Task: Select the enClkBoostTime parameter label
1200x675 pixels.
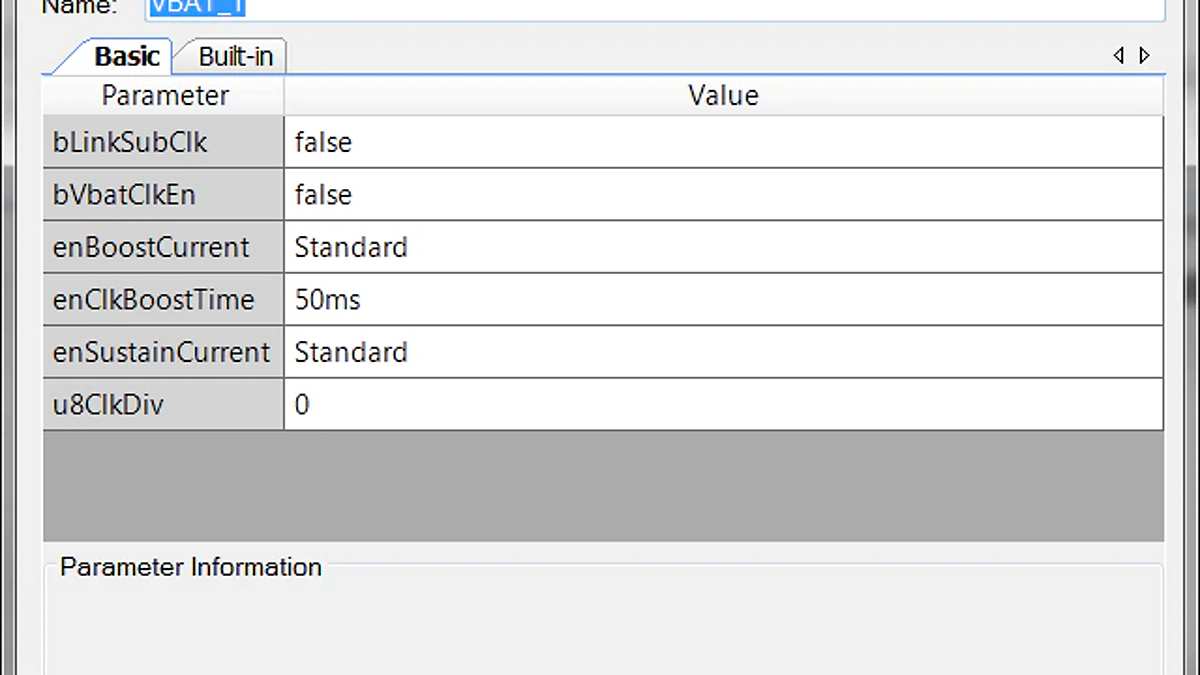Action: tap(150, 299)
